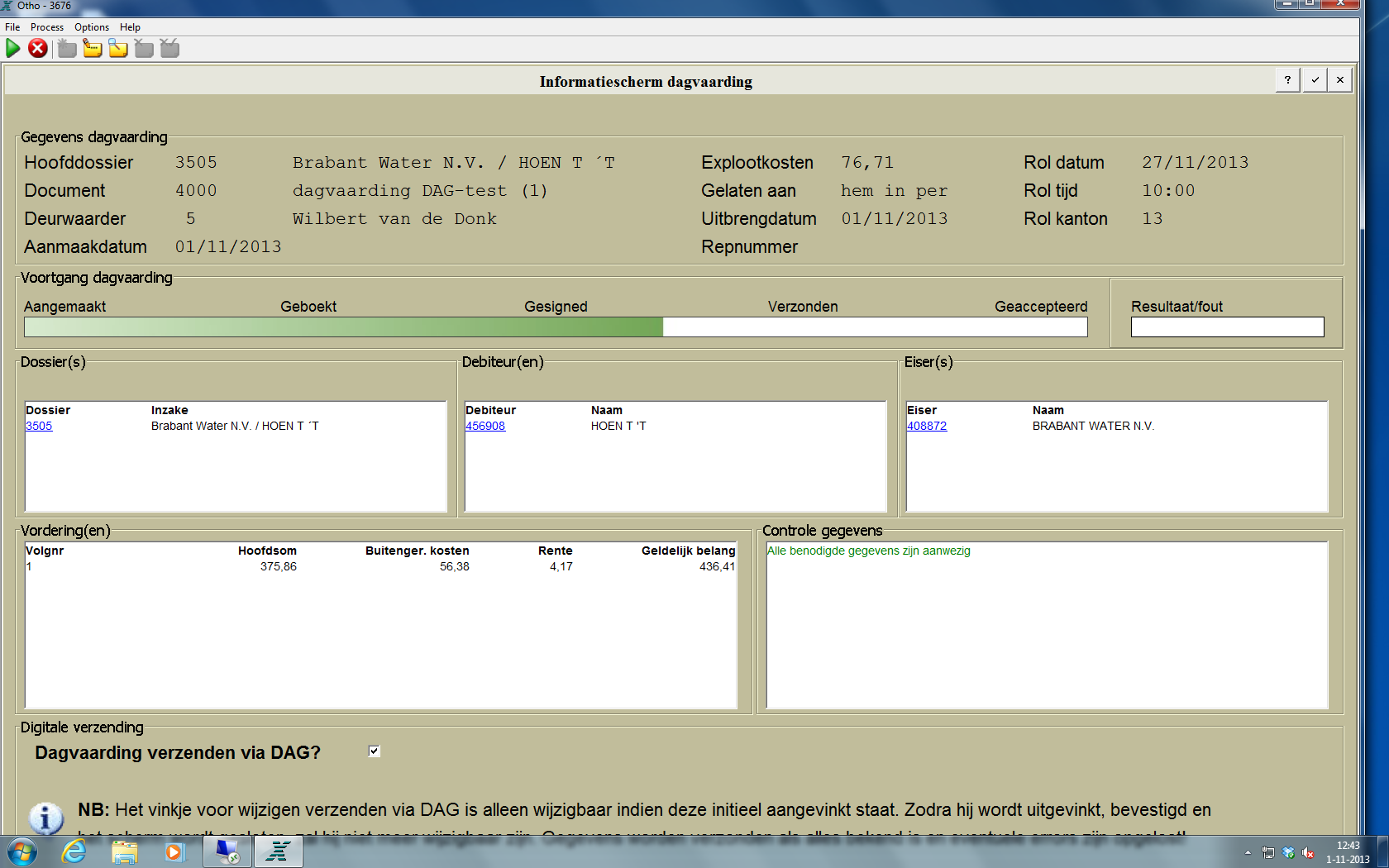Click the greyed-out New note icon
The height and width of the screenshot is (868, 1389).
pos(67,49)
